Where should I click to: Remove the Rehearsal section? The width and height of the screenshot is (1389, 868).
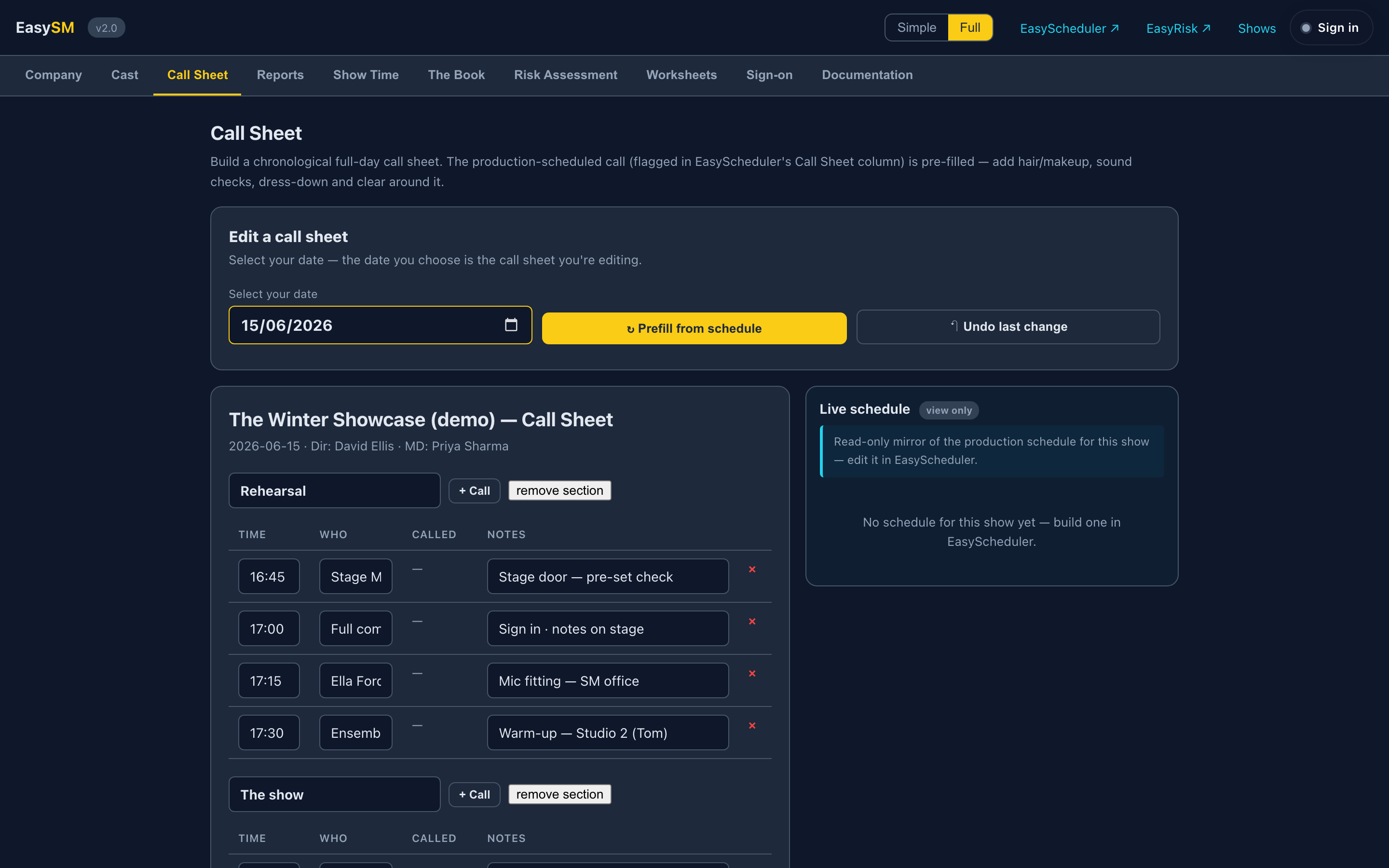[x=559, y=490]
